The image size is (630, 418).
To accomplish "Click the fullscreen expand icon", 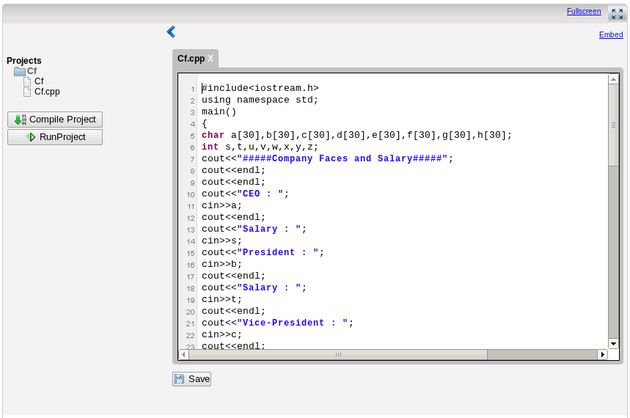I will 616,14.
